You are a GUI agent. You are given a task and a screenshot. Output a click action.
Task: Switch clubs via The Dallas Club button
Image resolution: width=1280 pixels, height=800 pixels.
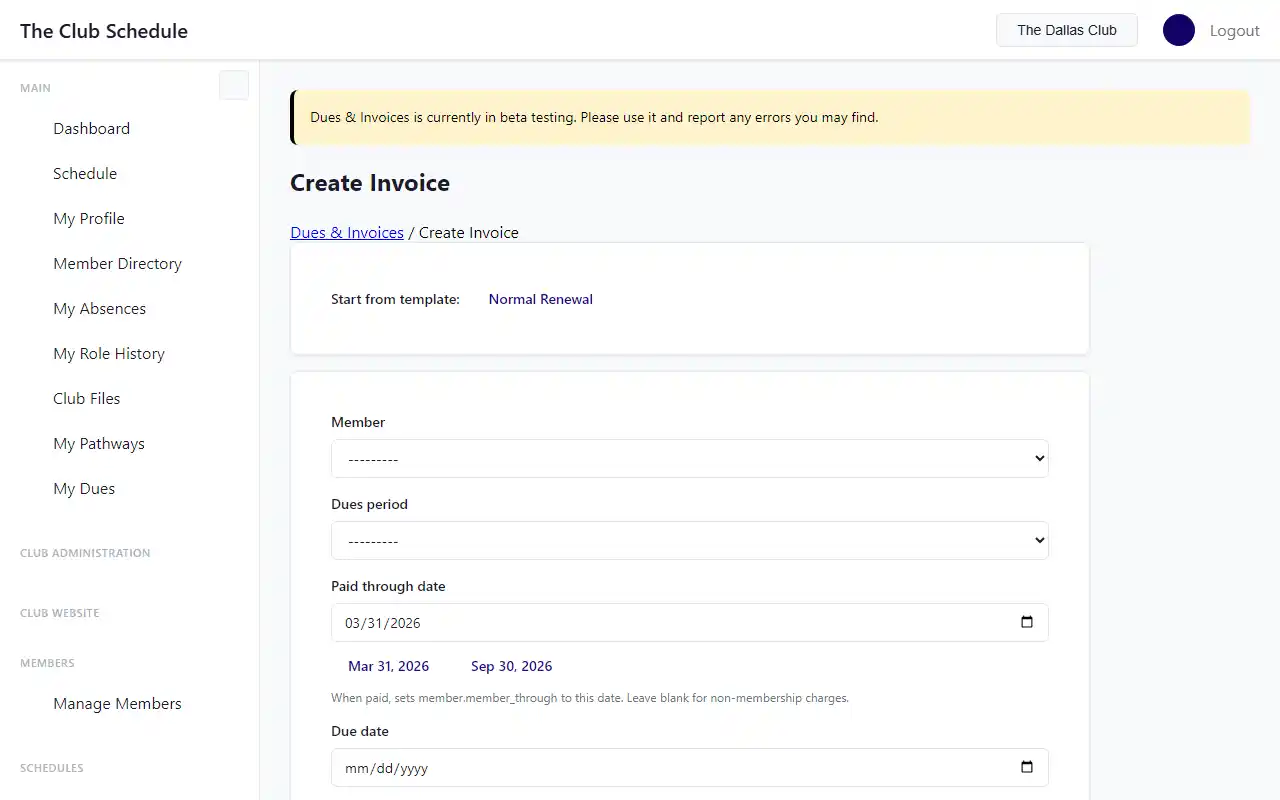pos(1066,30)
